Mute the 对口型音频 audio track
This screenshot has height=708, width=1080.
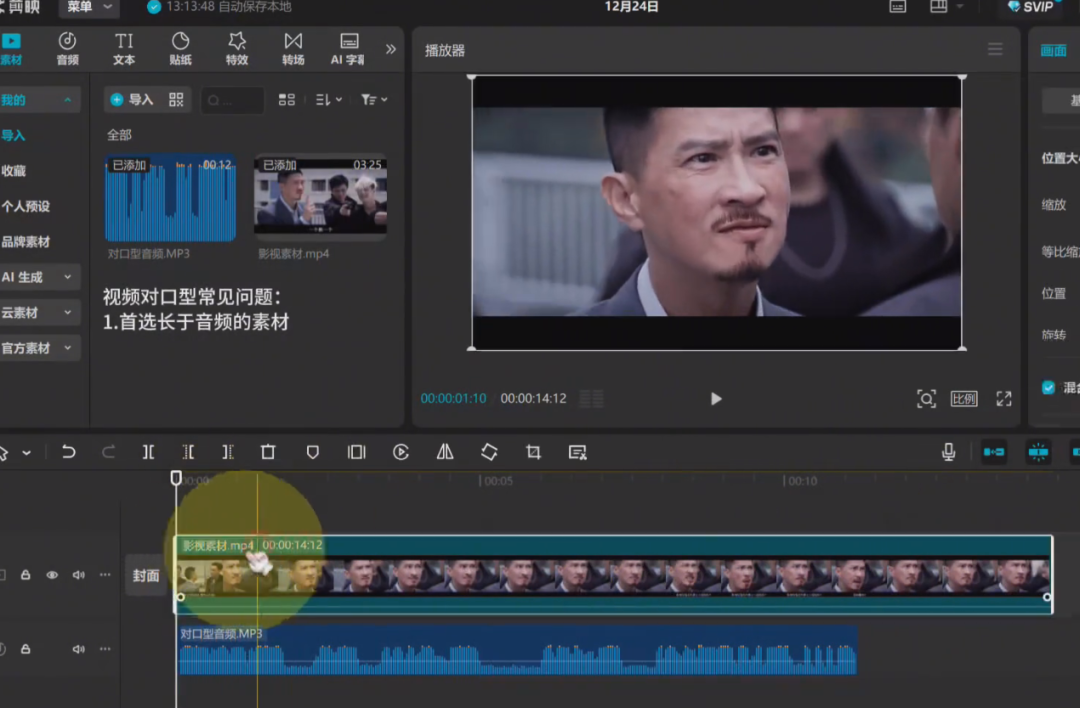tap(79, 649)
